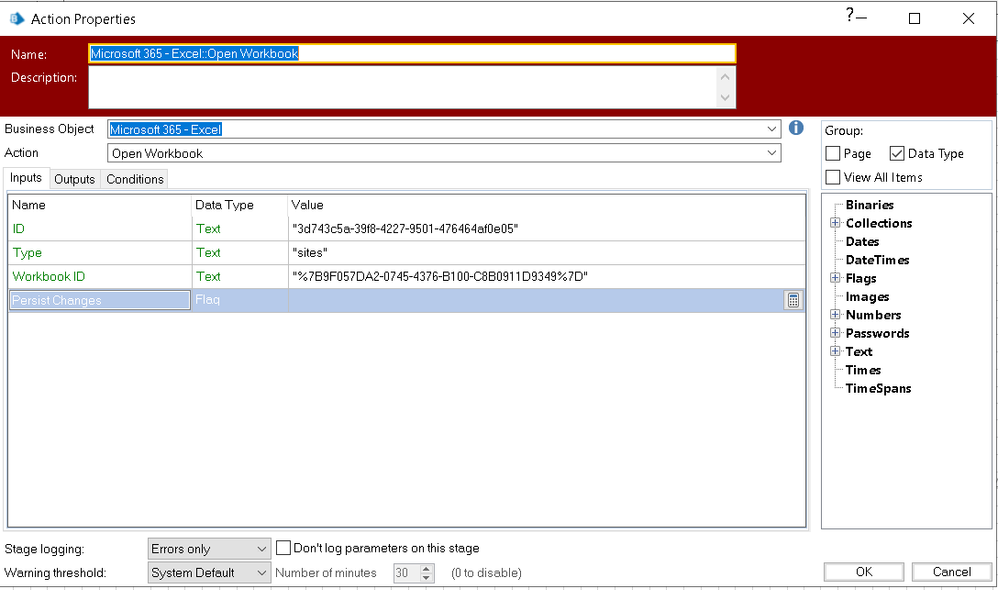Expand the Numbers tree node
The image size is (998, 590).
[835, 314]
